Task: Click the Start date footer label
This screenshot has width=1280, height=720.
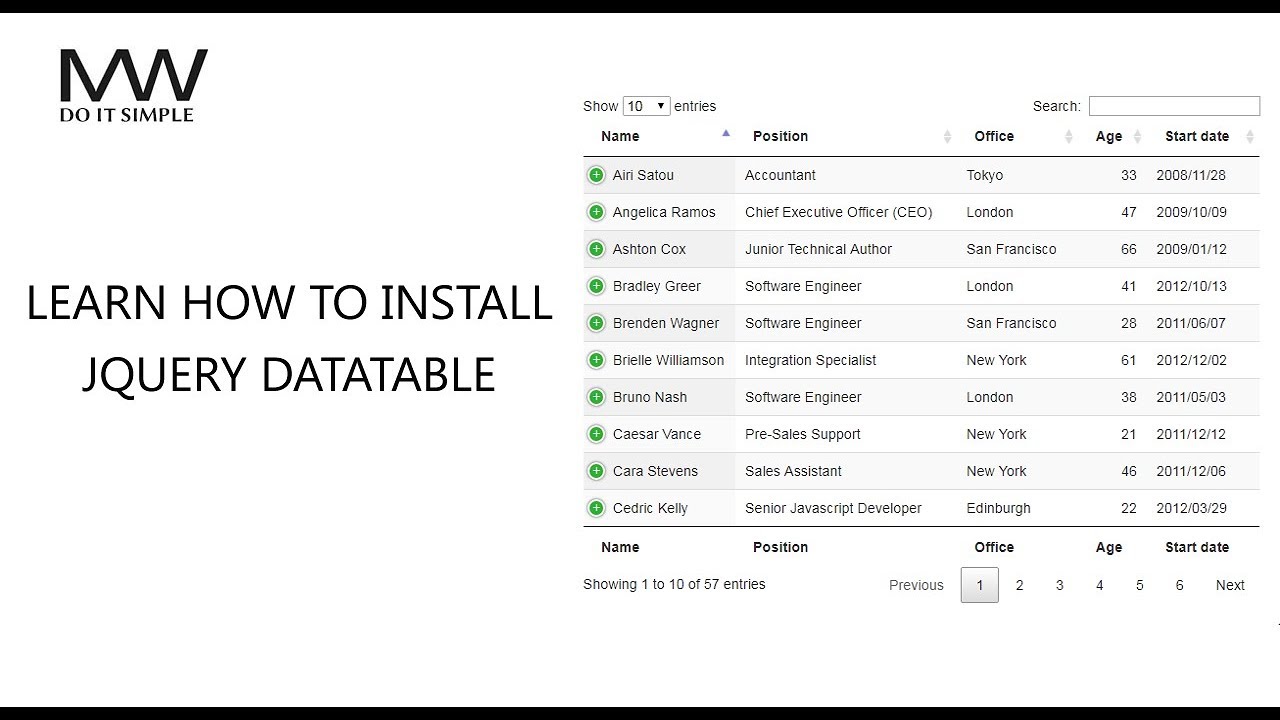Action: coord(1197,547)
